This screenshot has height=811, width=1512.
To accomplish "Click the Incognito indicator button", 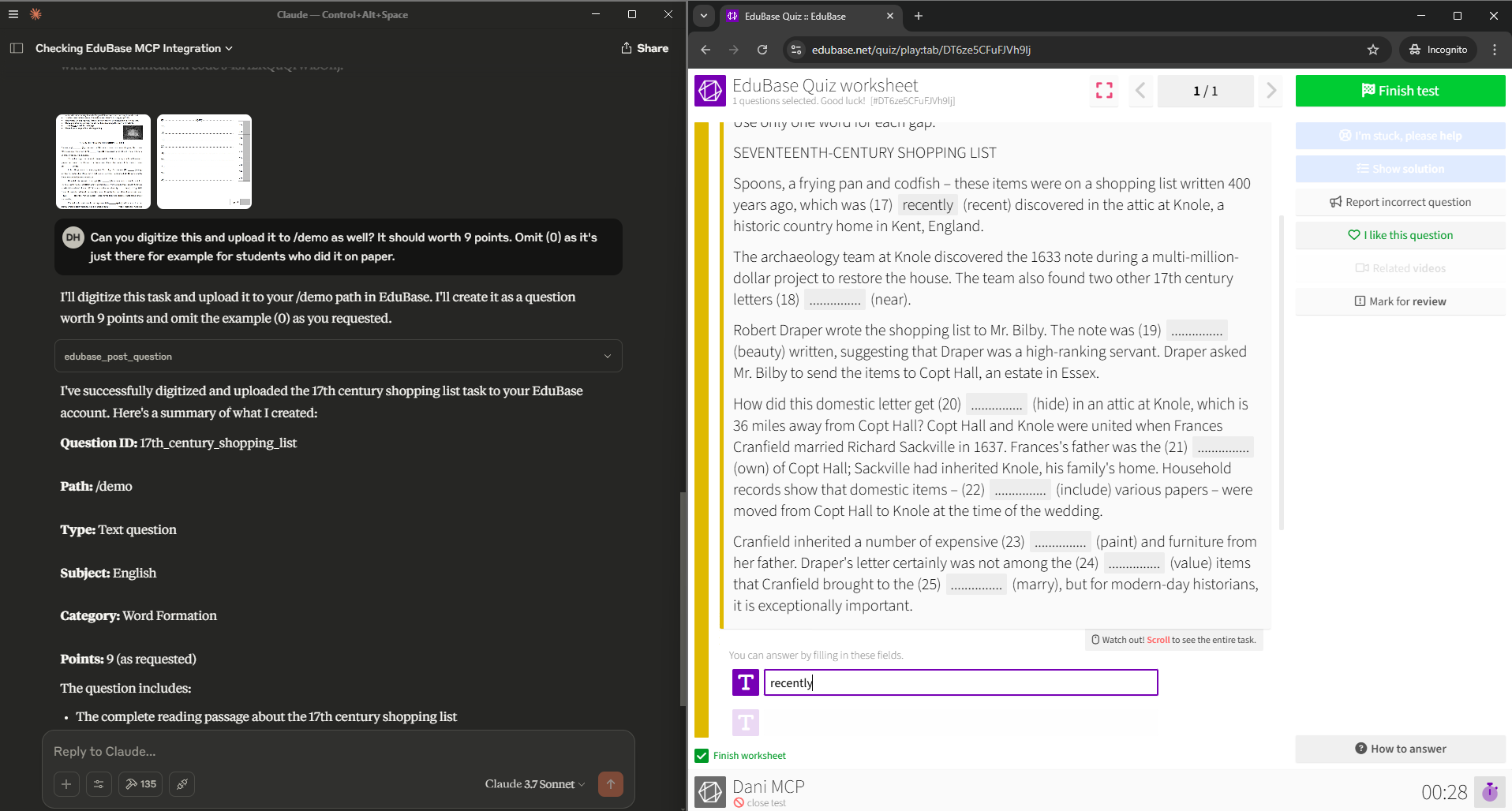I will 1438,50.
